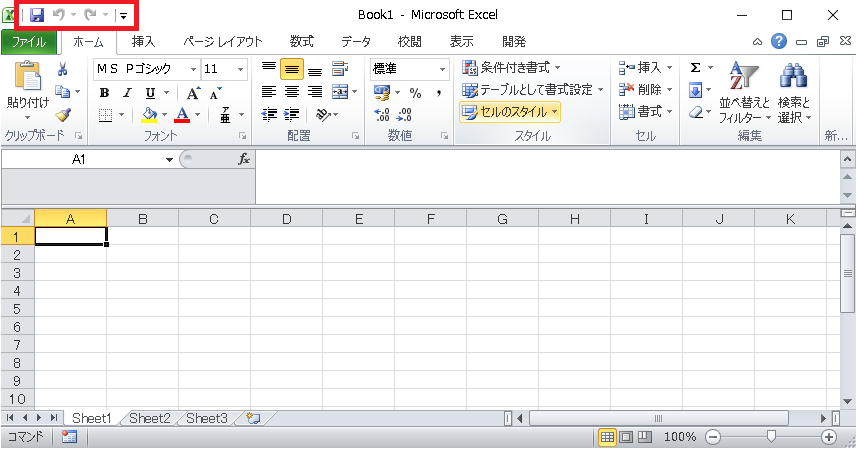Decrease indent

[x=268, y=114]
